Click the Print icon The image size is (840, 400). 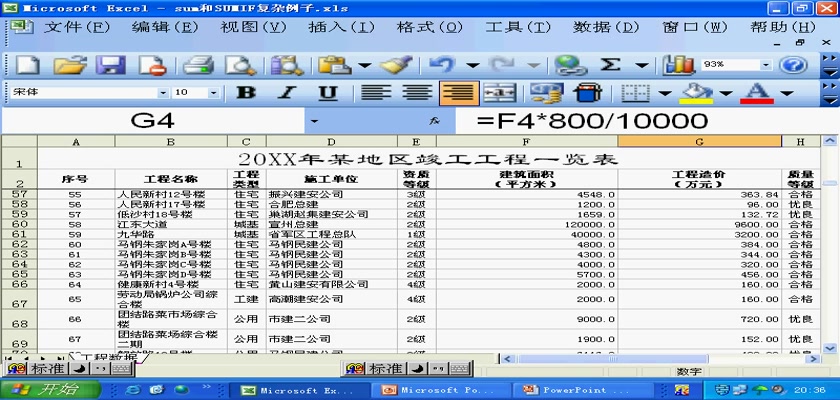(198, 65)
